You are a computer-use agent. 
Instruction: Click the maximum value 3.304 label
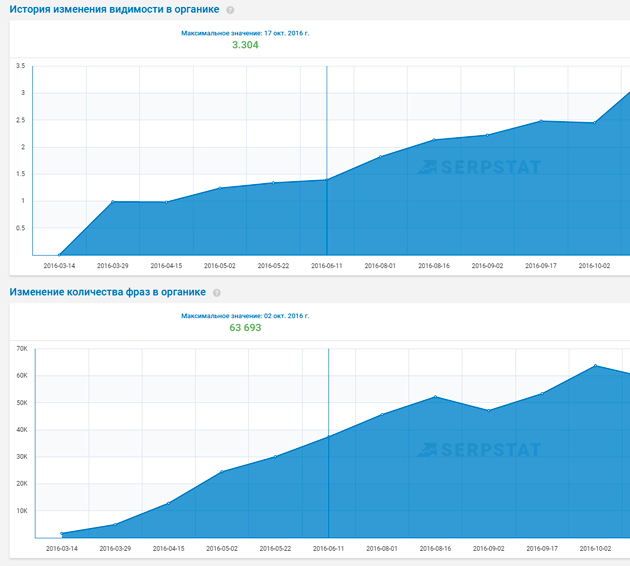point(245,46)
